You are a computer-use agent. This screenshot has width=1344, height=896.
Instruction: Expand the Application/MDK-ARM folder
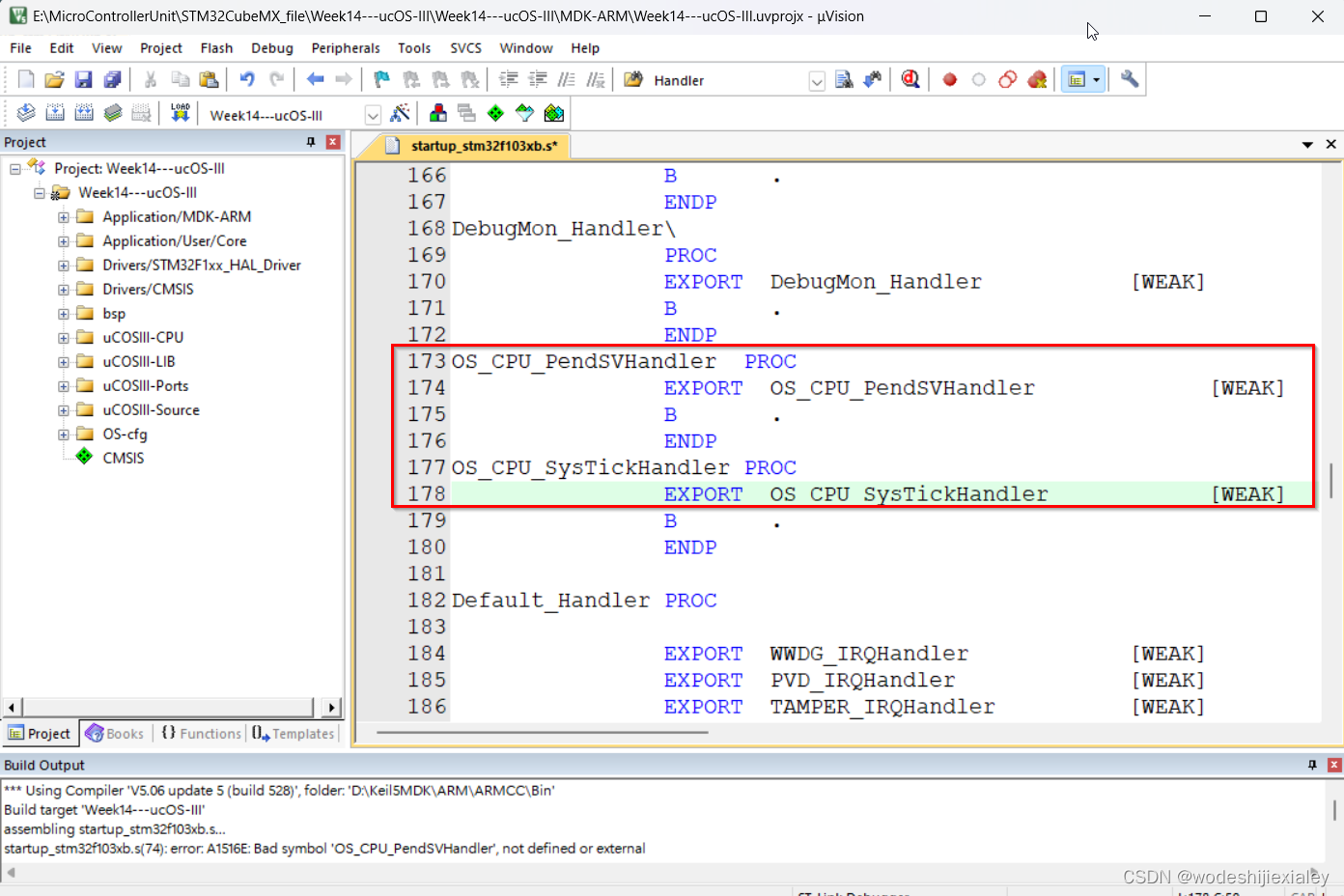(x=64, y=217)
